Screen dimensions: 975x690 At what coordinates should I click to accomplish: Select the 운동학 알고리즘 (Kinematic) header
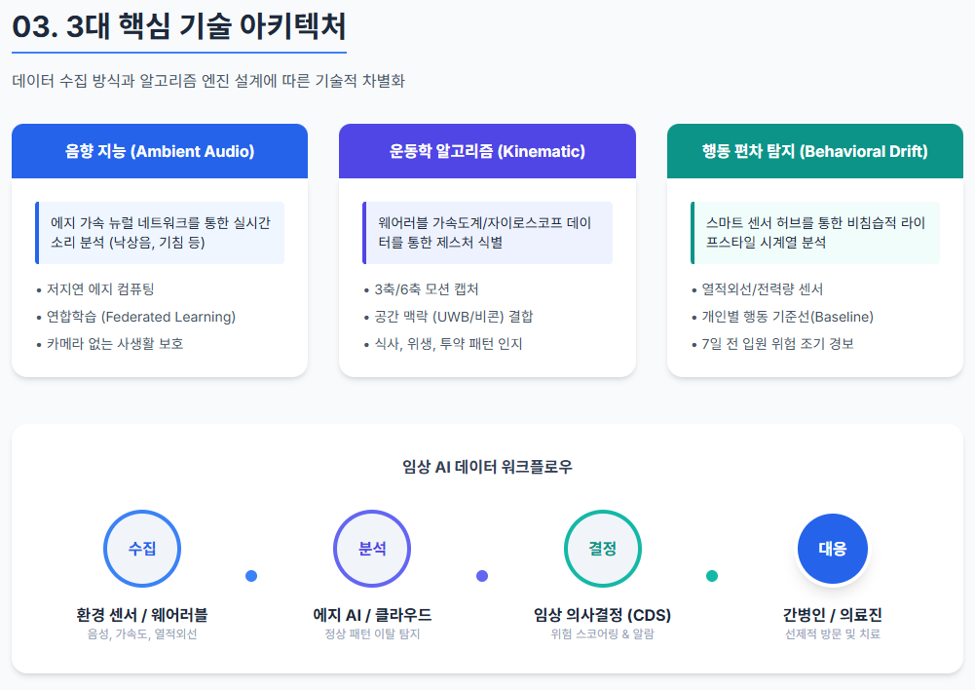[x=488, y=151]
